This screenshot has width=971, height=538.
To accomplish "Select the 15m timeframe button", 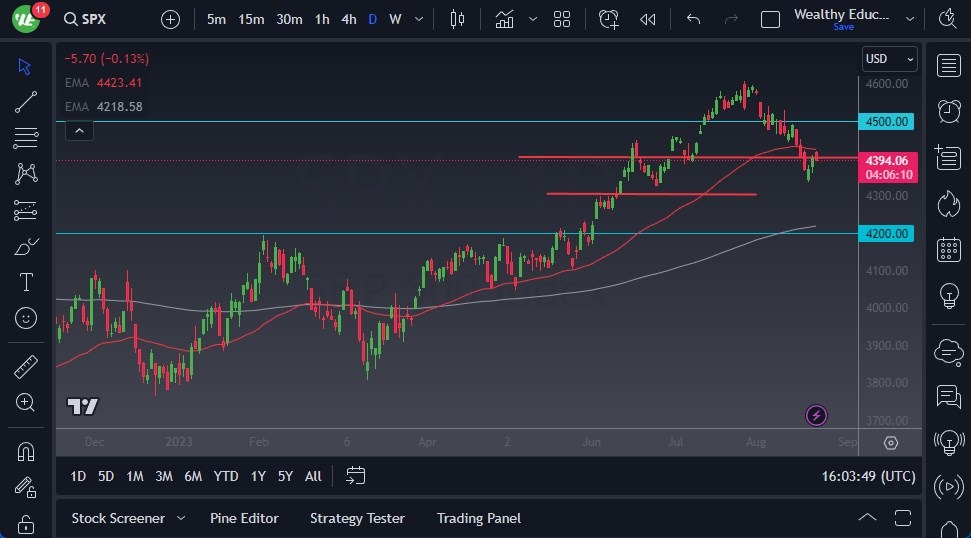I will click(x=251, y=19).
